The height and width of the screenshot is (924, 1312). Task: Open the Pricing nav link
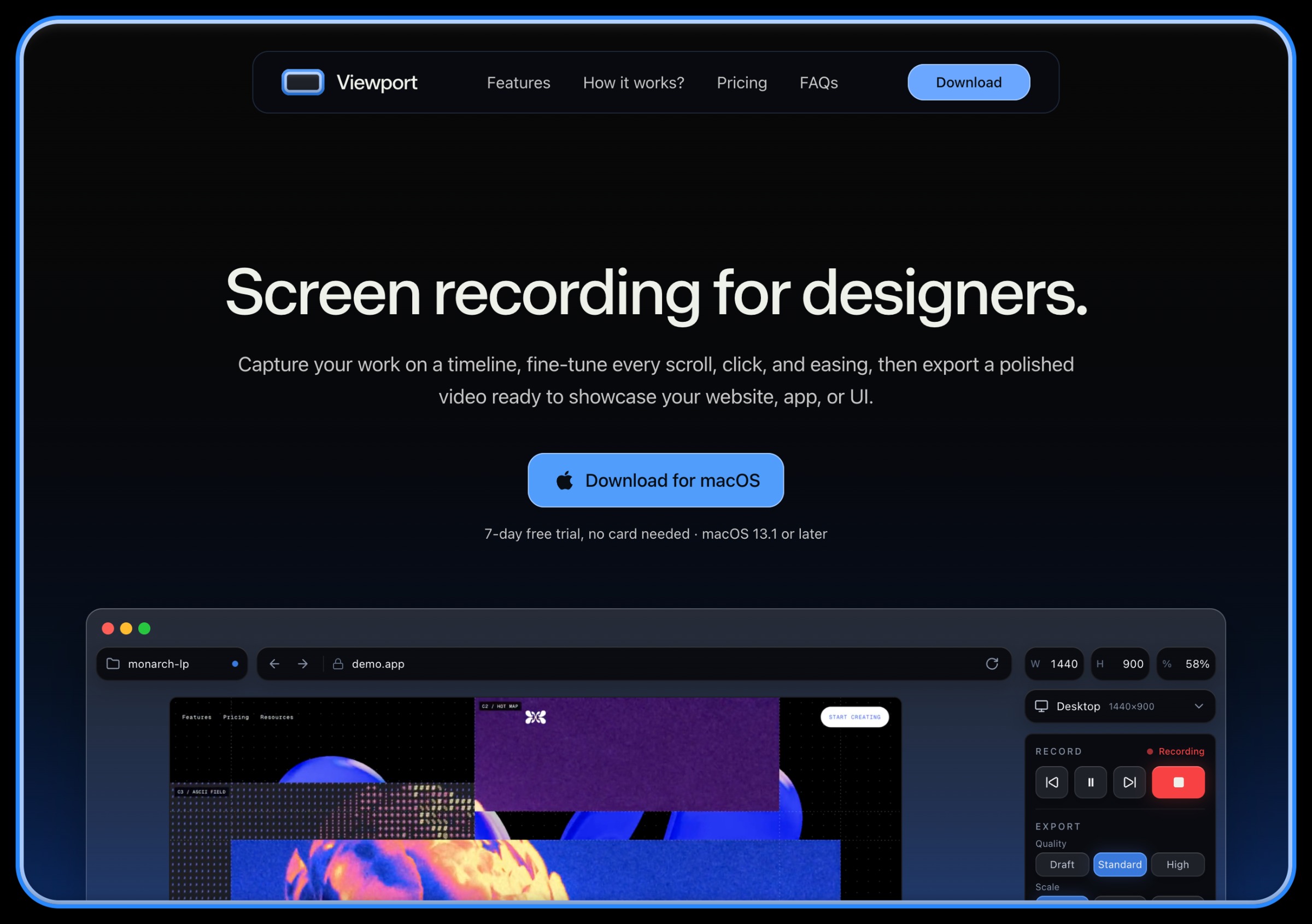tap(742, 83)
